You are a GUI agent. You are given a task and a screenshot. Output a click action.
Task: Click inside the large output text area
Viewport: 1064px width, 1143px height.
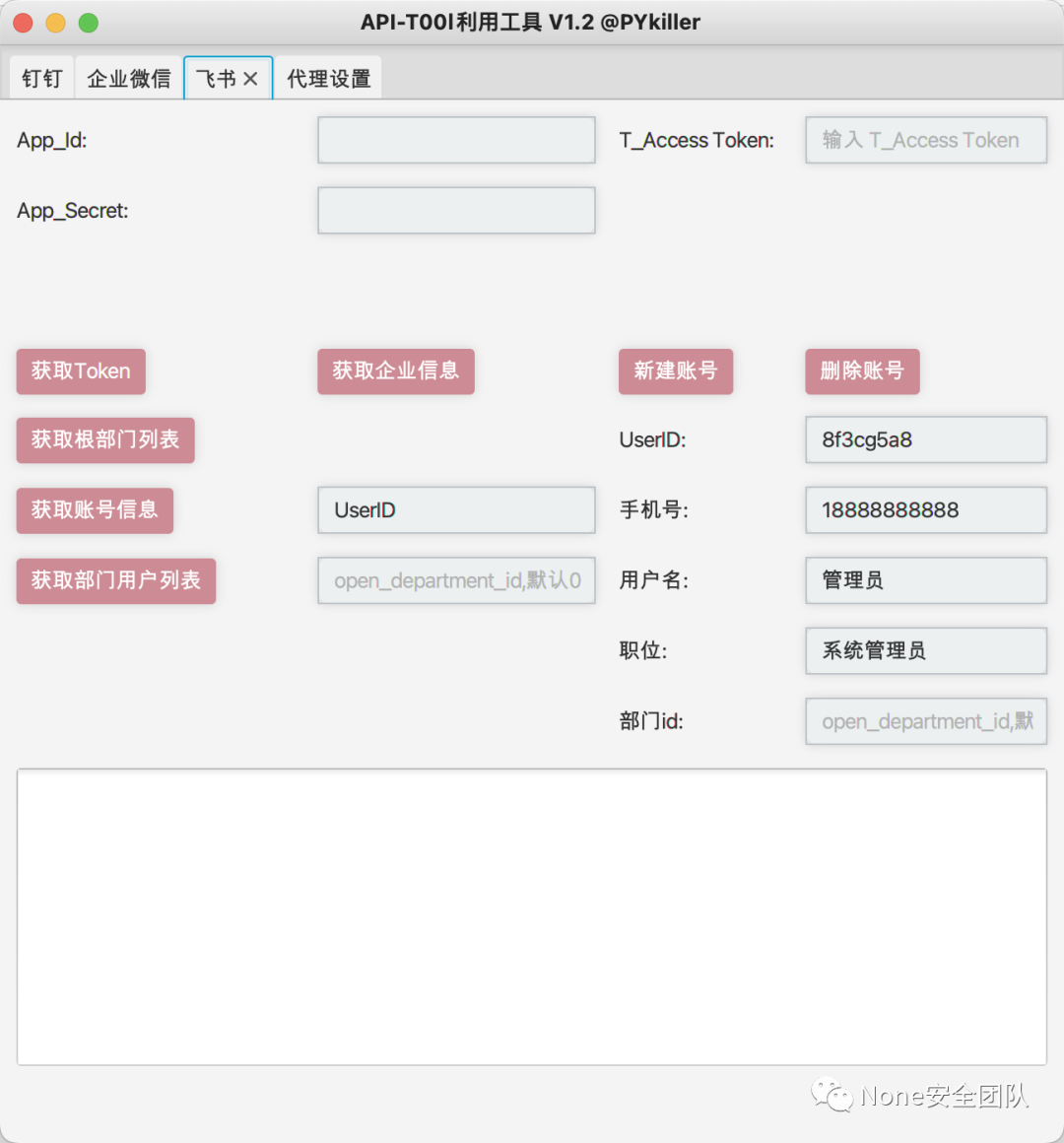(x=532, y=916)
